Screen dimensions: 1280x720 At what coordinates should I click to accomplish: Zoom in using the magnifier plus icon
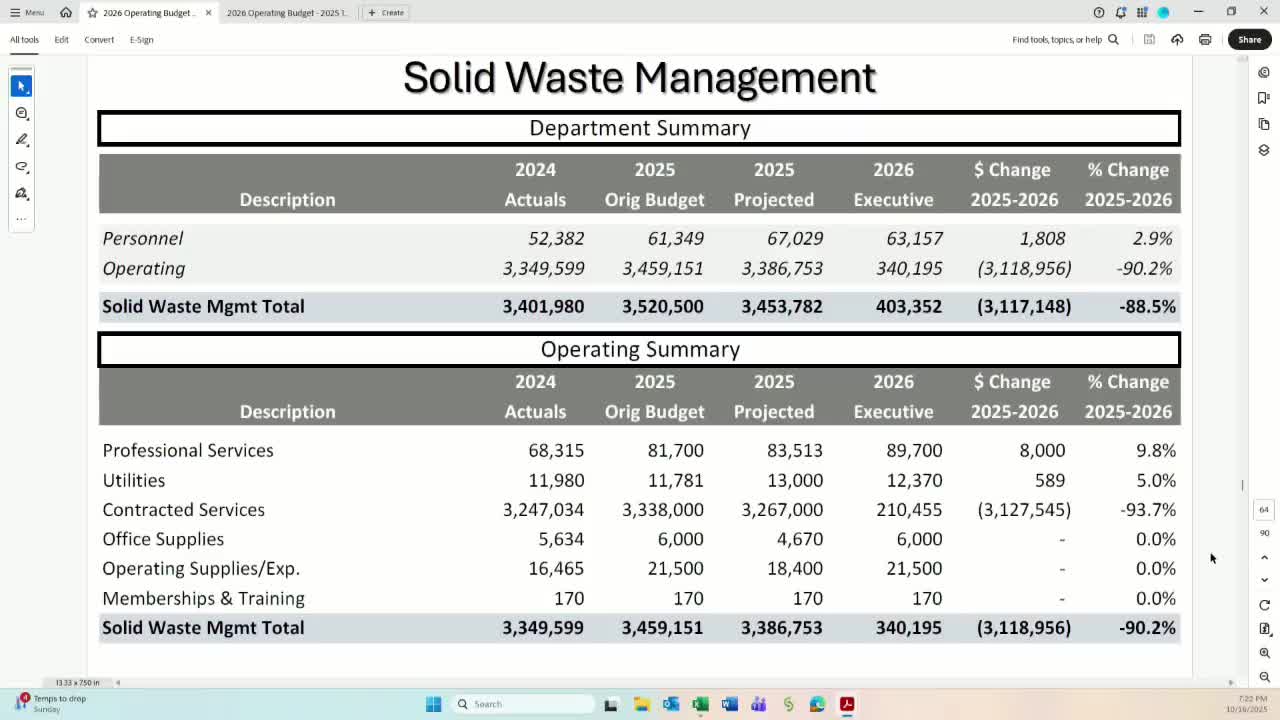[x=1264, y=653]
